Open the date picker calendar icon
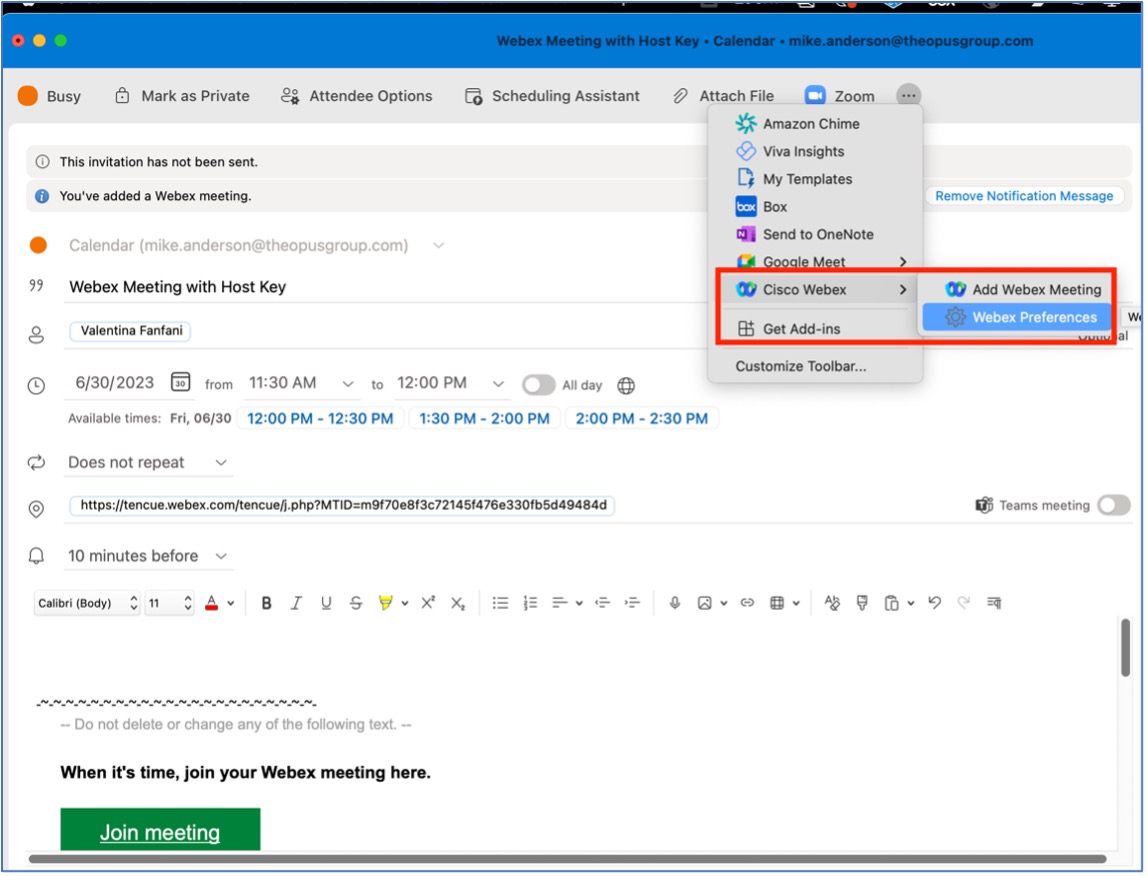This screenshot has width=1148, height=876. pyautogui.click(x=180, y=382)
